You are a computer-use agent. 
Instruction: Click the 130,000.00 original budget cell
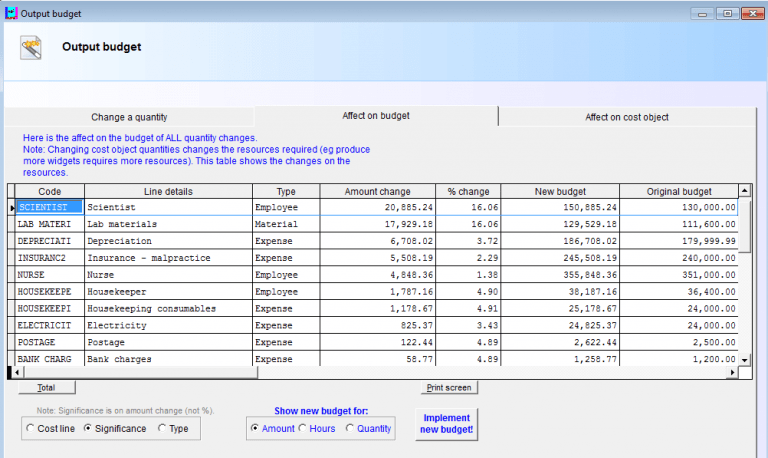click(x=679, y=207)
